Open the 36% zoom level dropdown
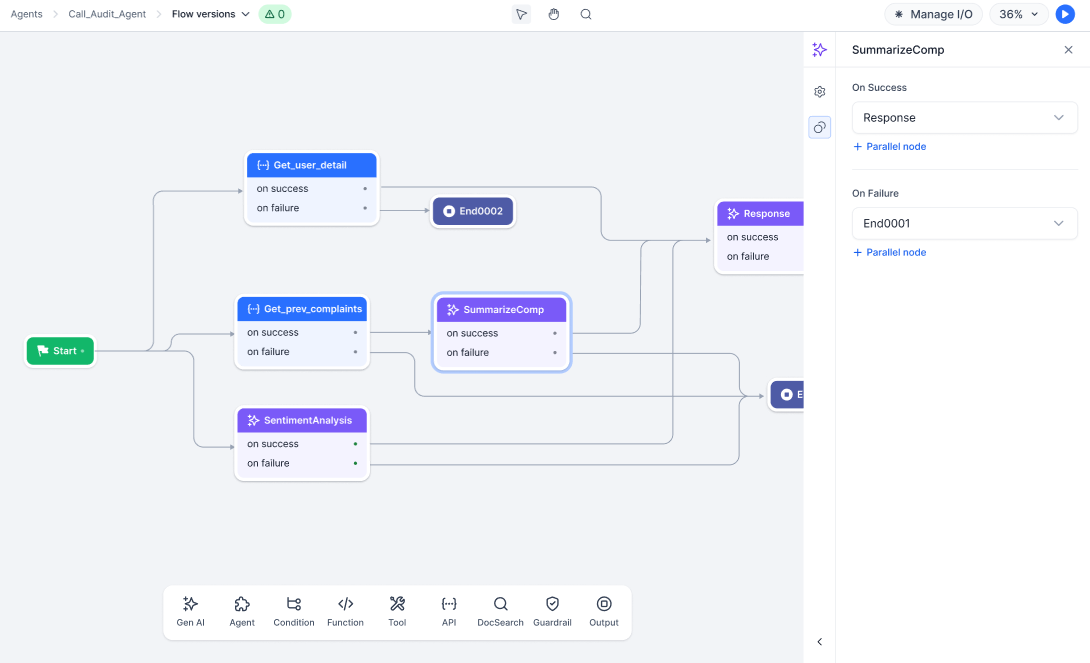The image size is (1090, 663). click(x=1019, y=15)
